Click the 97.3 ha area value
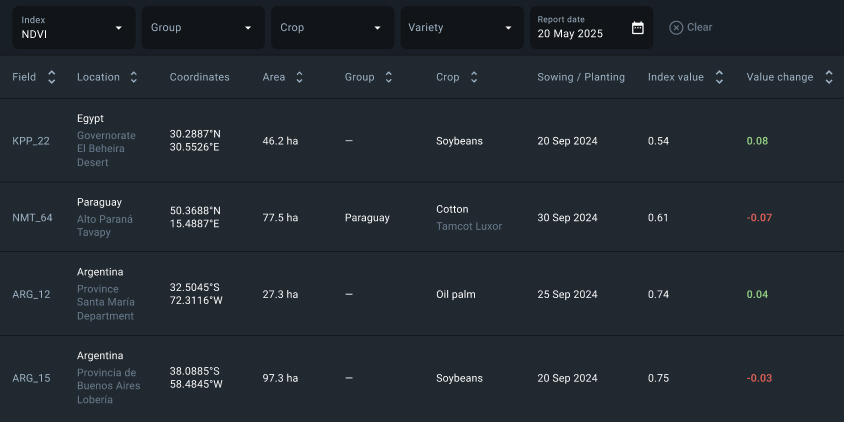Viewport: 844px width, 422px height. [x=280, y=378]
